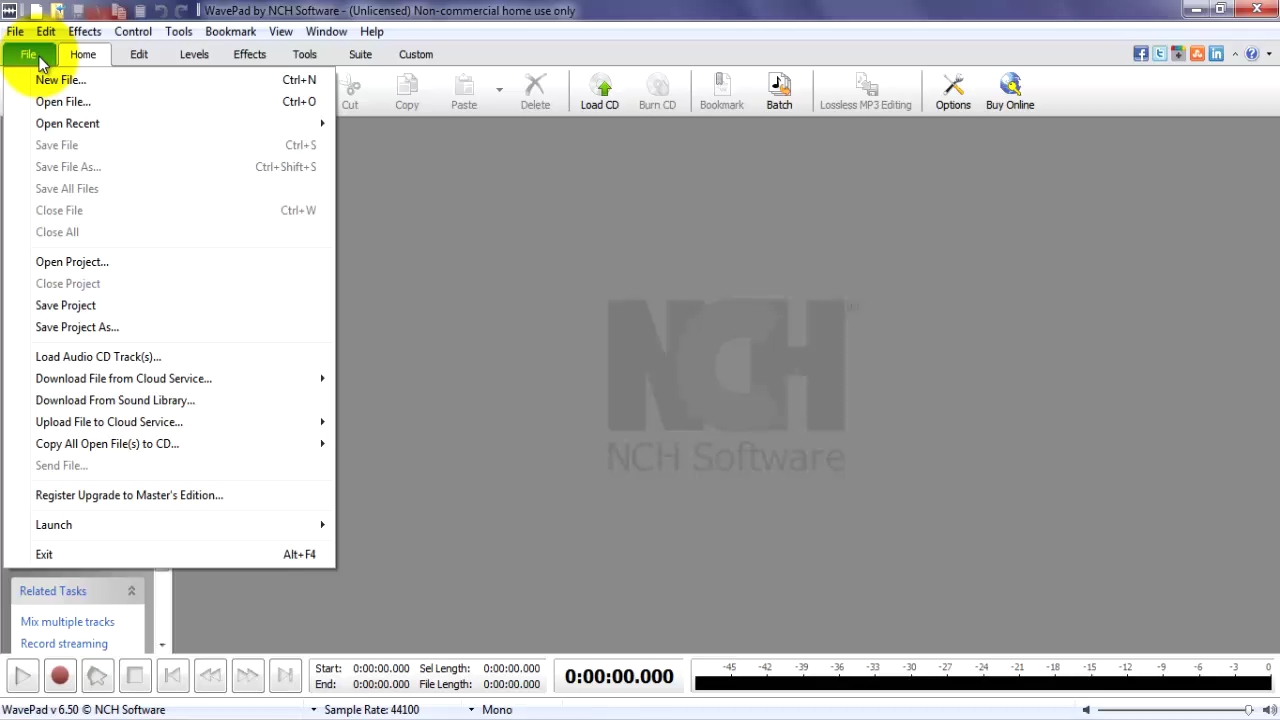Open the Mono channel dropdown
Image resolution: width=1280 pixels, height=720 pixels.
471,710
